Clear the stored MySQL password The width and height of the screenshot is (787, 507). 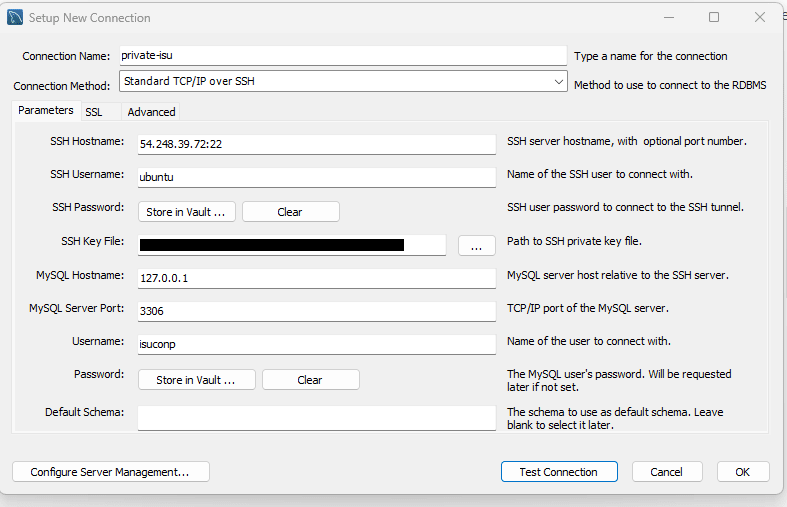[311, 380]
